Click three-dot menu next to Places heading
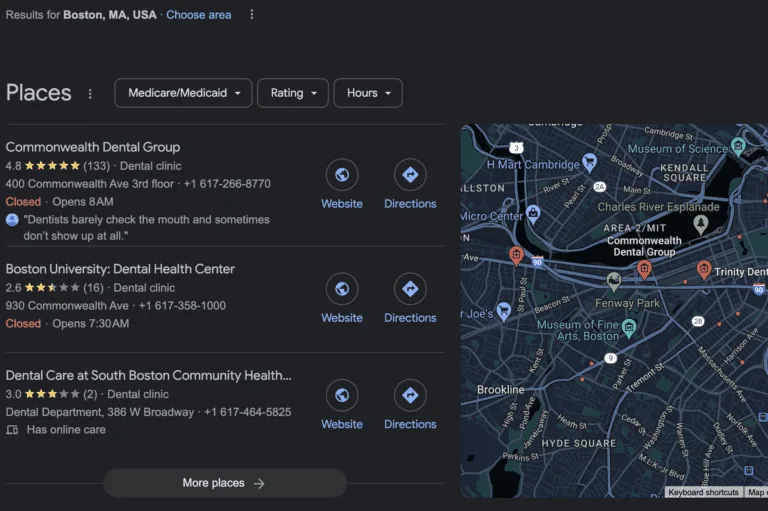Viewport: 768px width, 511px height. pyautogui.click(x=90, y=94)
